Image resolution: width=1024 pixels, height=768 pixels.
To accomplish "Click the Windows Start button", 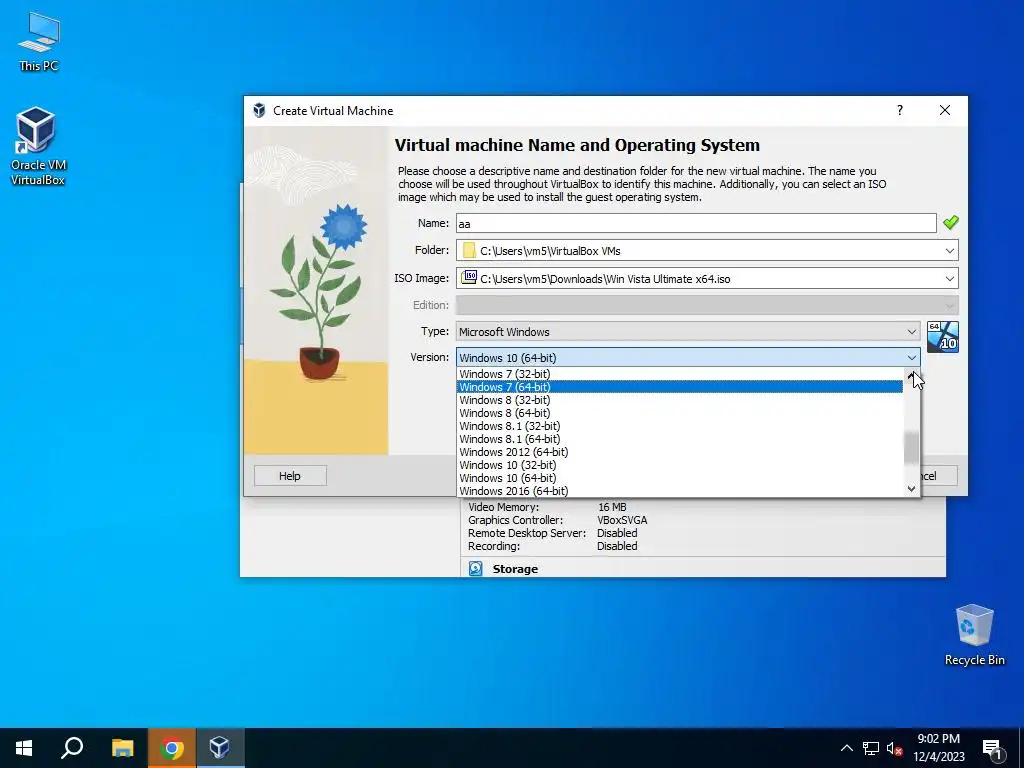I will click(24, 748).
